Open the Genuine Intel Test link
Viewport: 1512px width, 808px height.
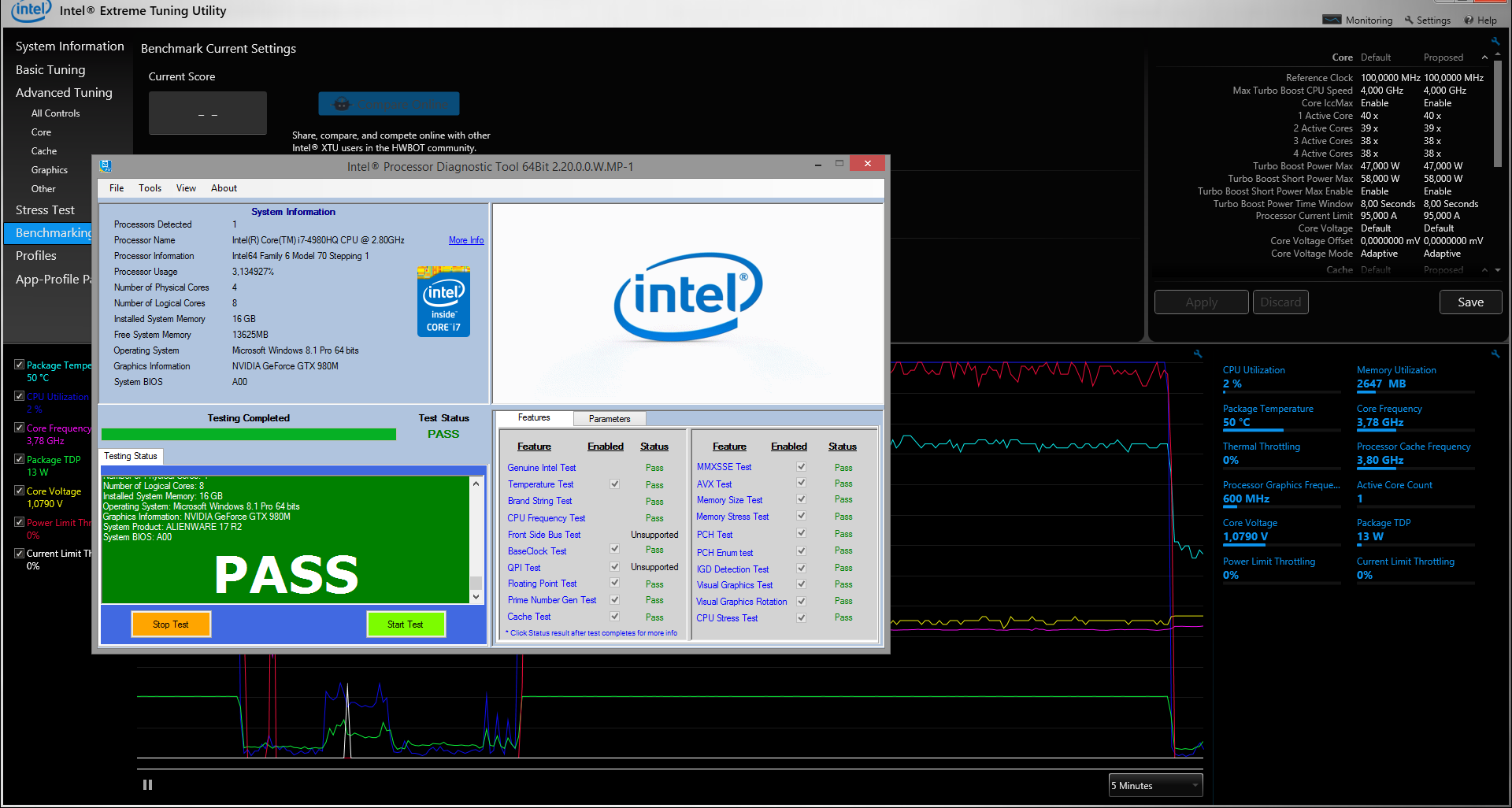pos(542,468)
